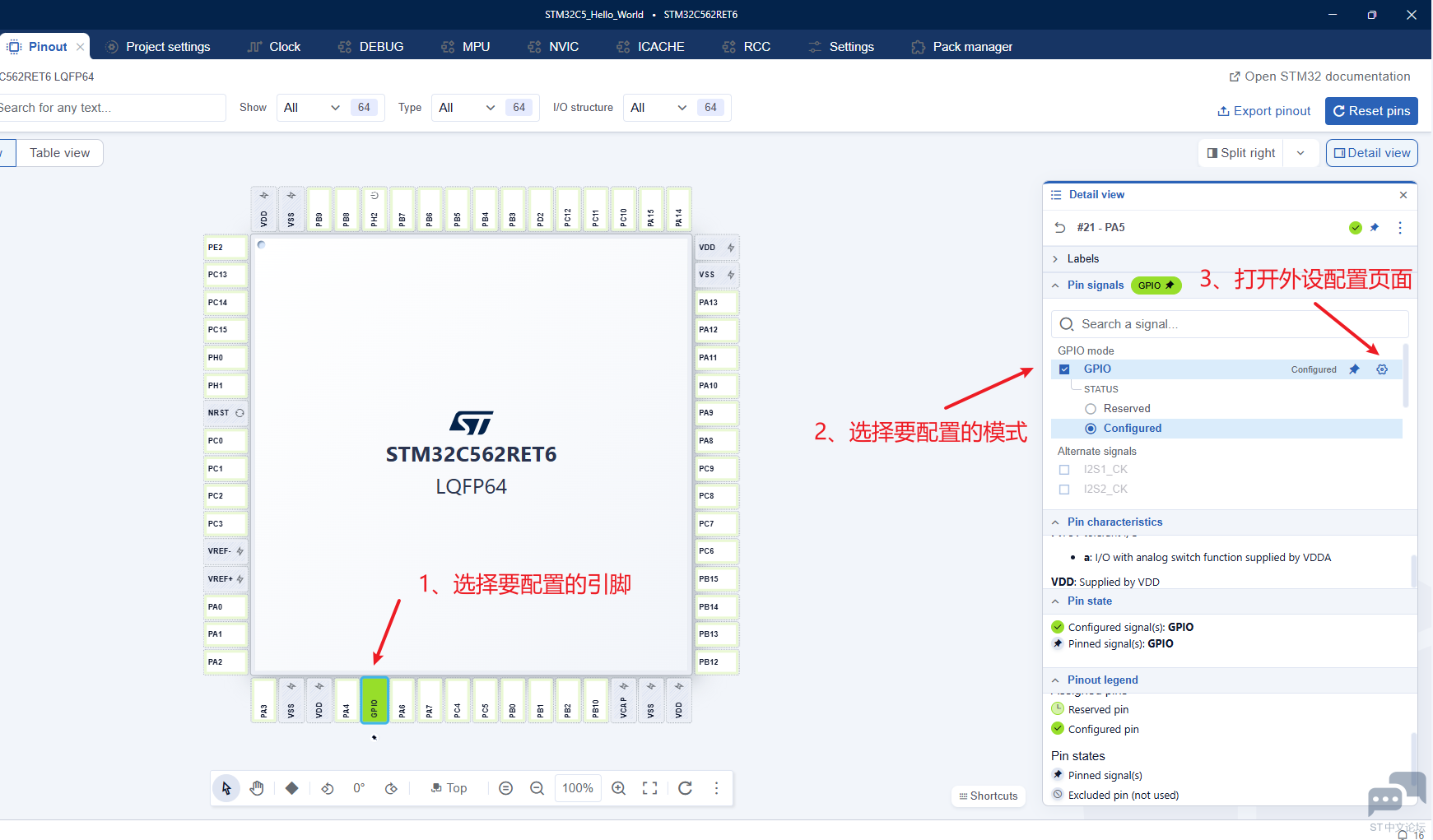Click the solid diamond icon in bottom toolbar
1433x840 pixels.
[x=291, y=788]
